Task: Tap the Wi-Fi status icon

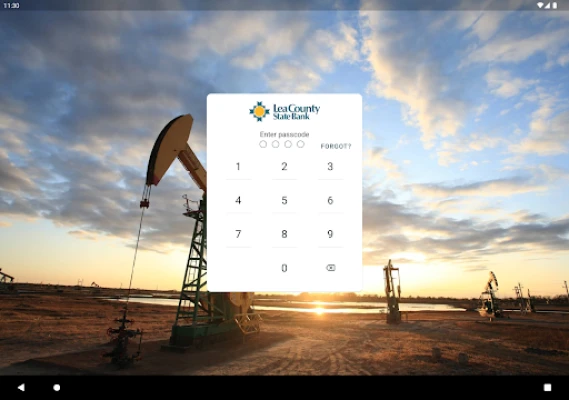Action: click(540, 5)
